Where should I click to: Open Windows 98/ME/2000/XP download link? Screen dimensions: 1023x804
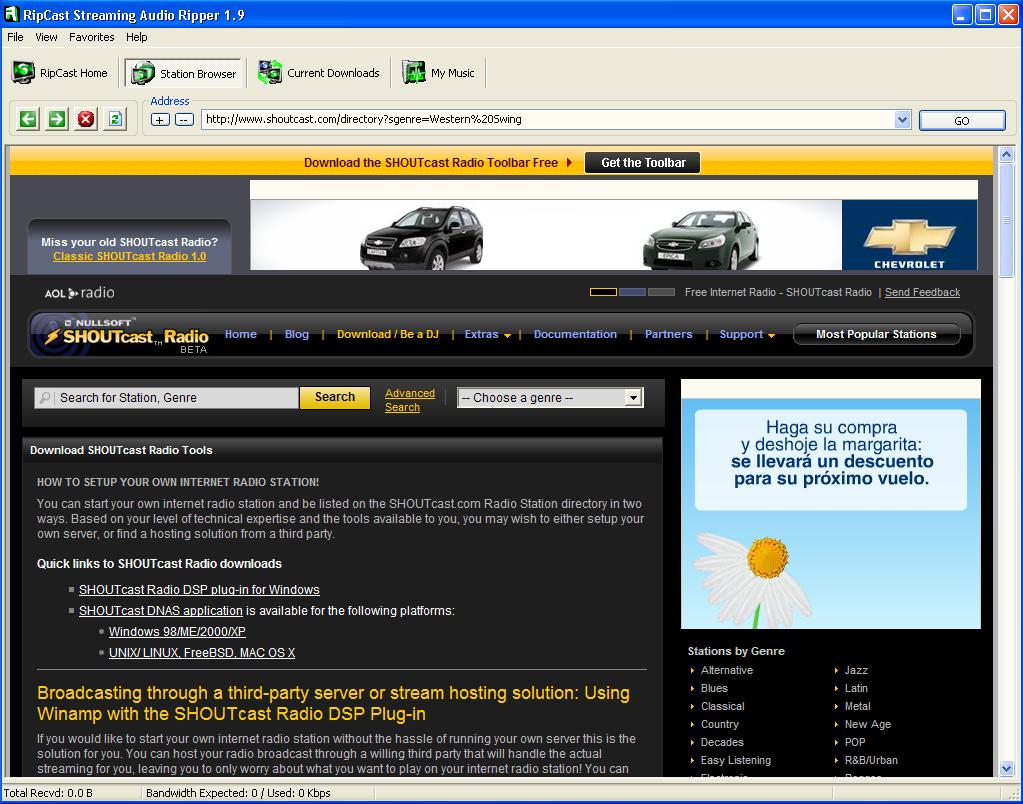click(177, 632)
